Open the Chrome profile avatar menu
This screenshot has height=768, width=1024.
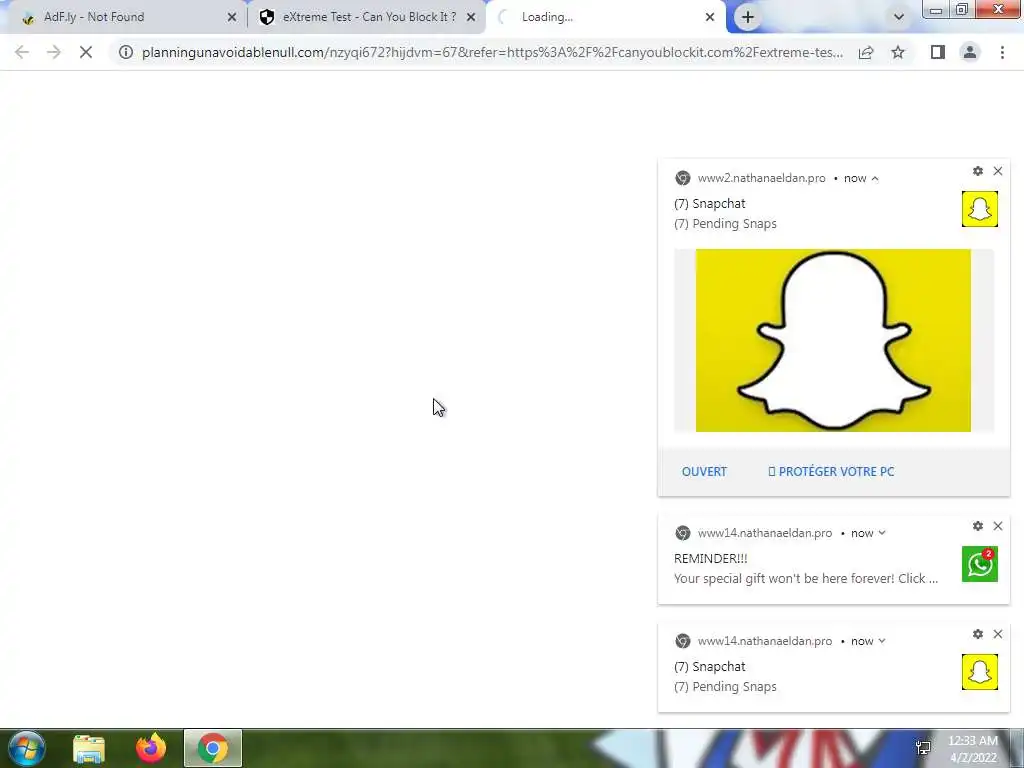(970, 52)
